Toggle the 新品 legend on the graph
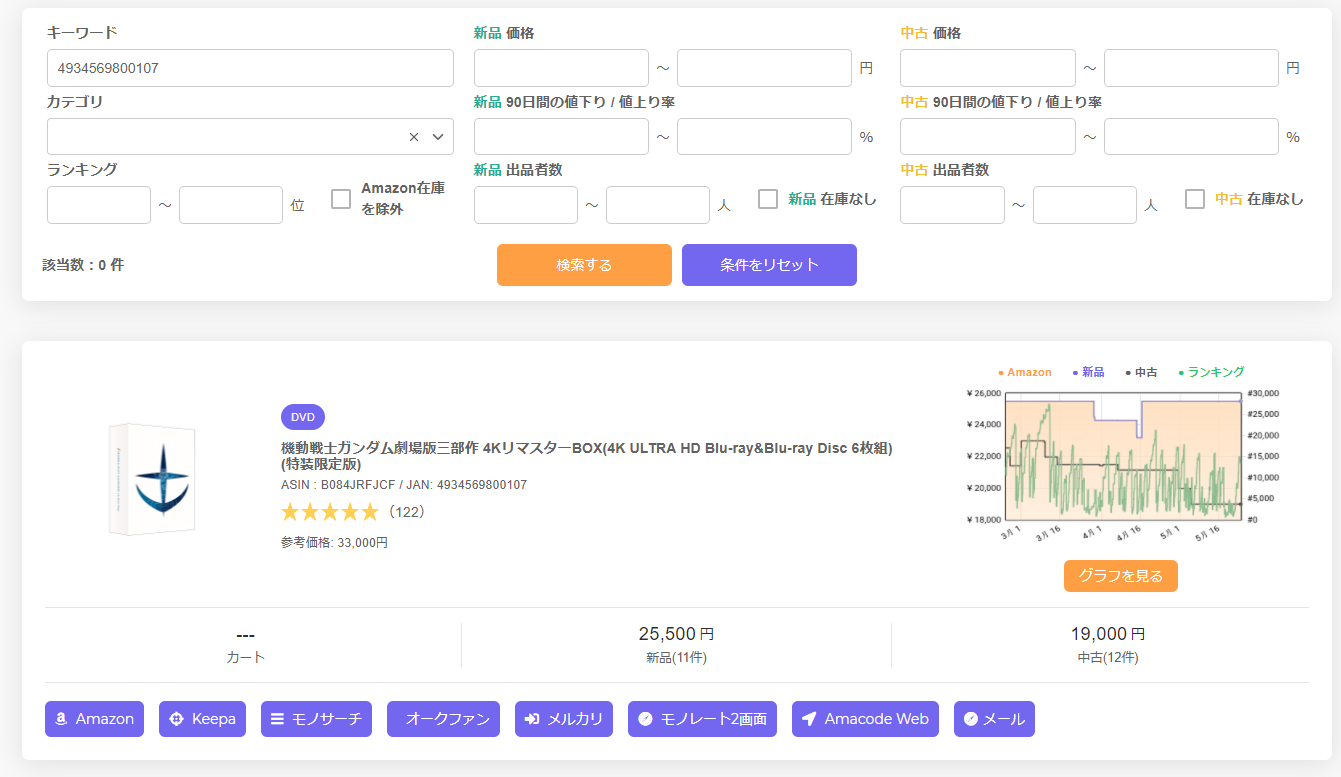1341x777 pixels. click(1088, 372)
